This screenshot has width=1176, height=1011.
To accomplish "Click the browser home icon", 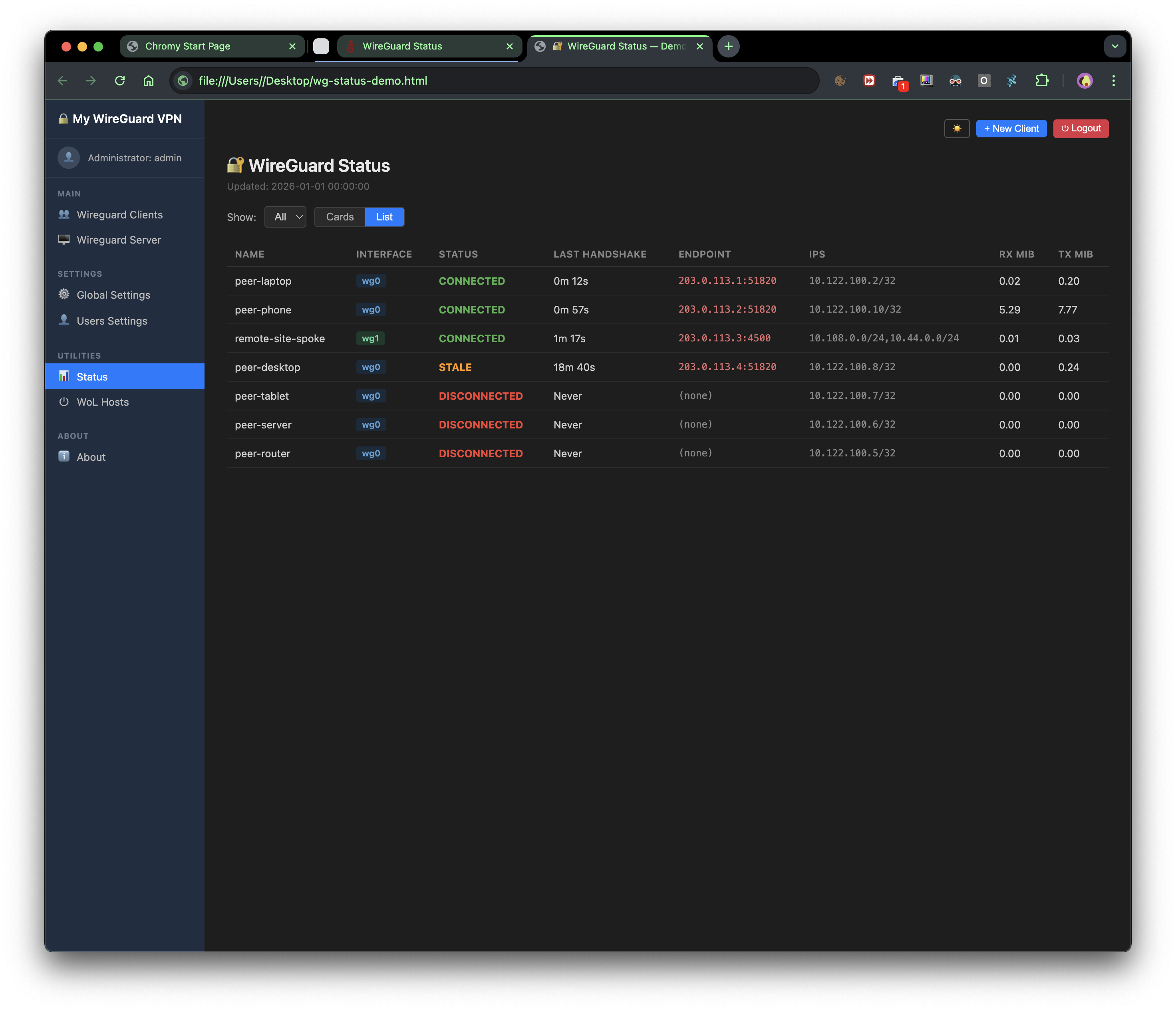I will click(148, 81).
